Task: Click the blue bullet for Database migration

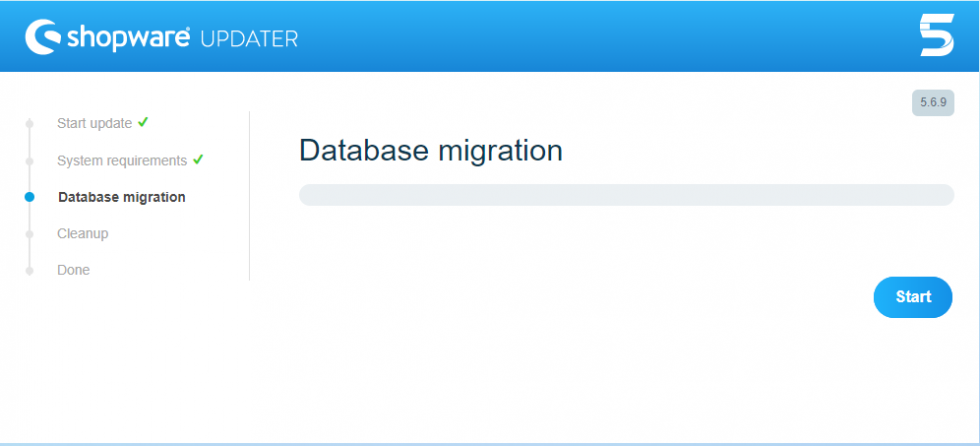Action: click(x=29, y=197)
